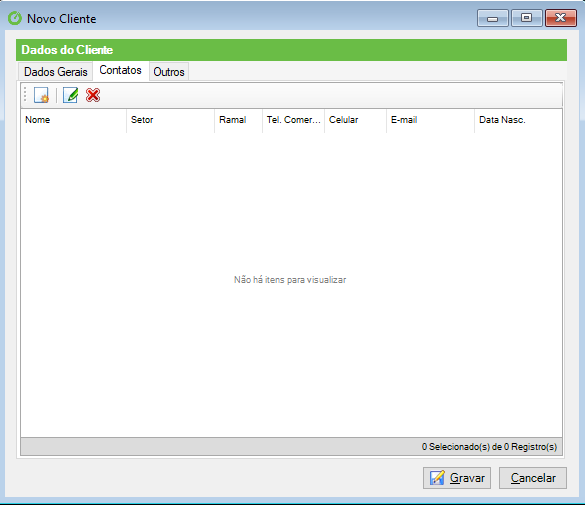Click the new contact icon in toolbar
585x505 pixels.
(x=41, y=95)
